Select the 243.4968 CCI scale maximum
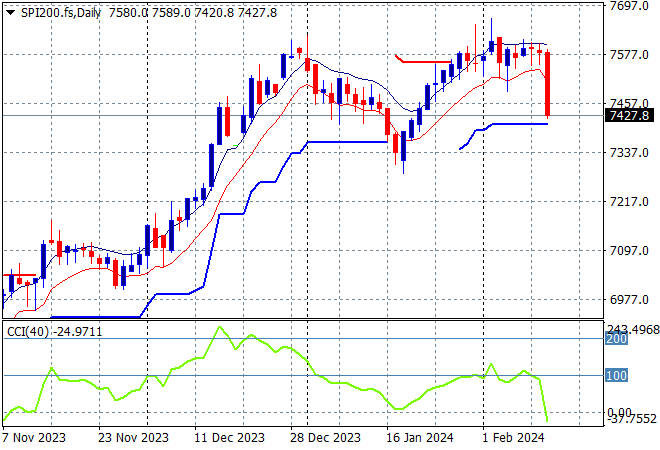660x450 pixels. pos(633,329)
